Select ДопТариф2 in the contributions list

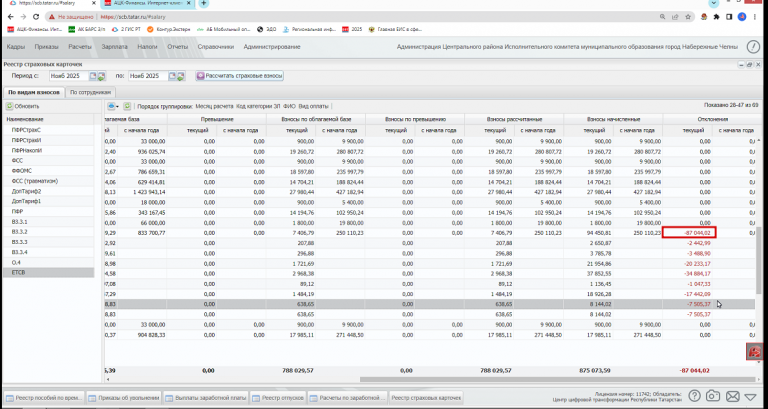pos(26,191)
